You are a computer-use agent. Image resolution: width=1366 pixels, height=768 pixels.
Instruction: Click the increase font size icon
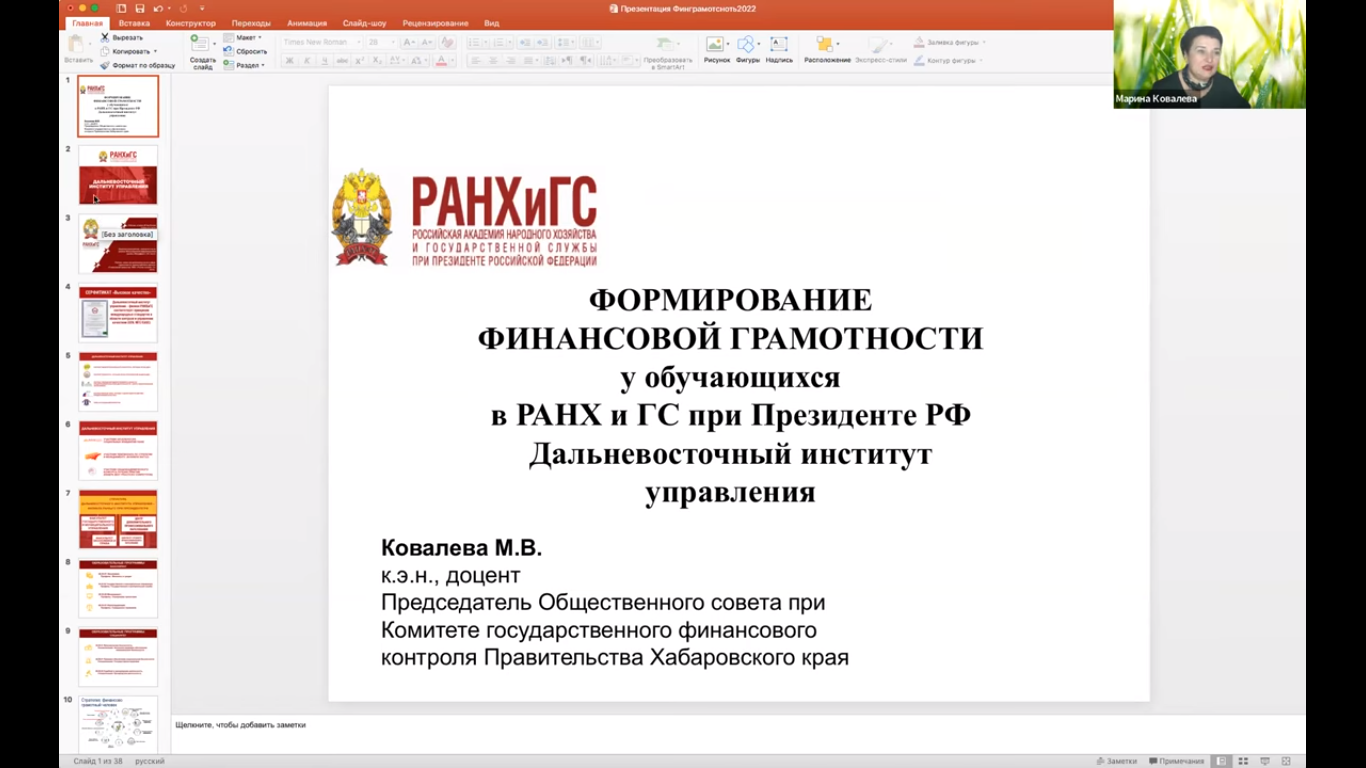point(409,42)
